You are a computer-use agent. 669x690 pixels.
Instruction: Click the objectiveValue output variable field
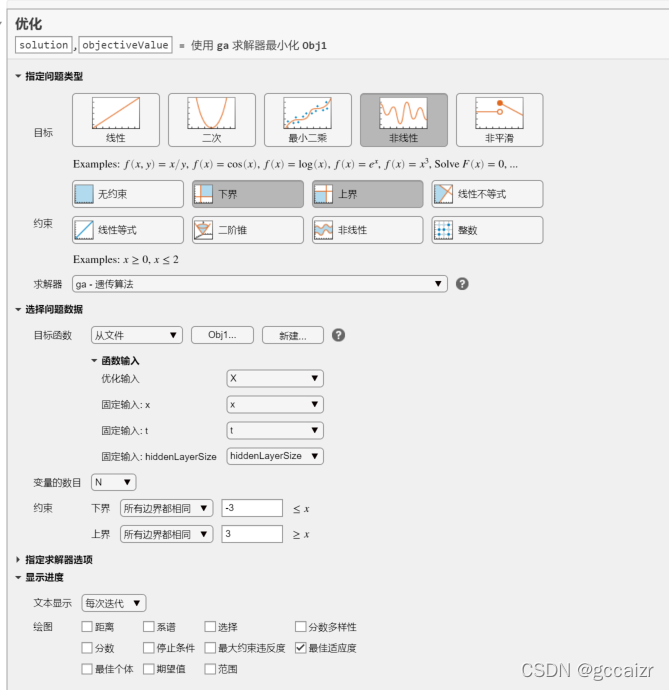[x=125, y=45]
